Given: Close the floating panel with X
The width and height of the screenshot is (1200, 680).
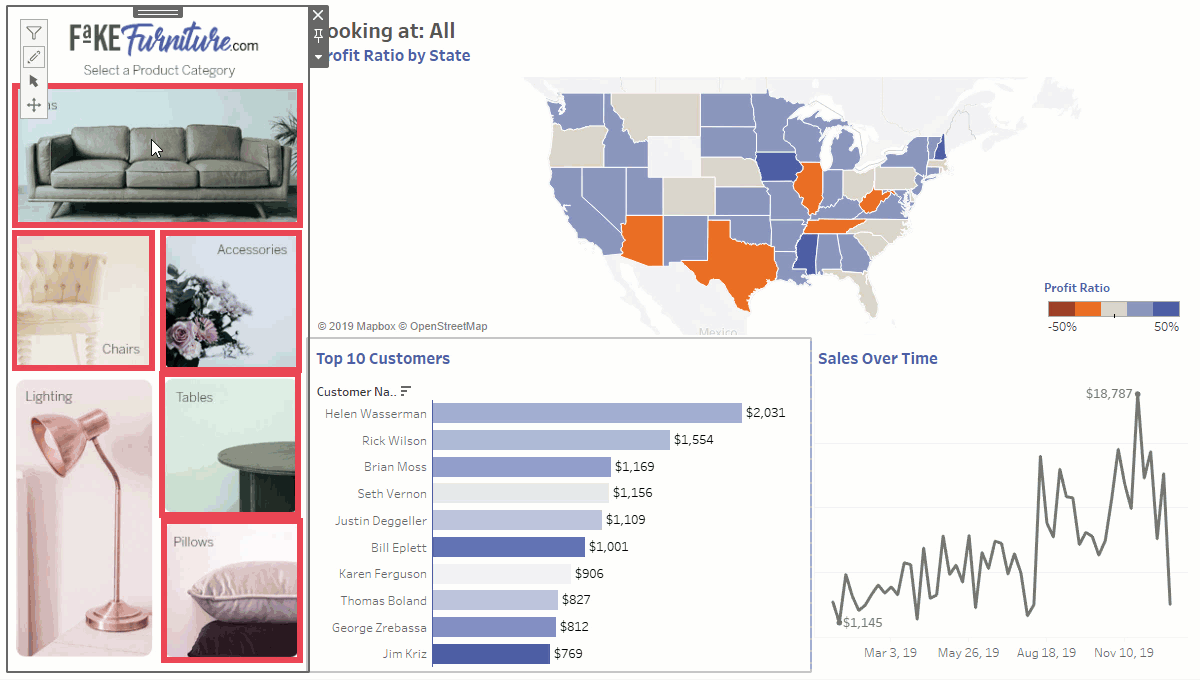Looking at the screenshot, I should (319, 15).
